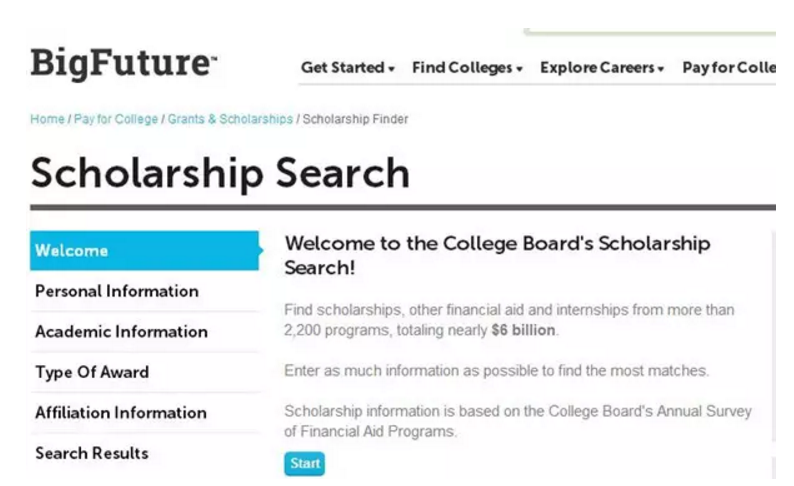Click the bold $6 billion text
This screenshot has width=794, height=486.
(523, 330)
